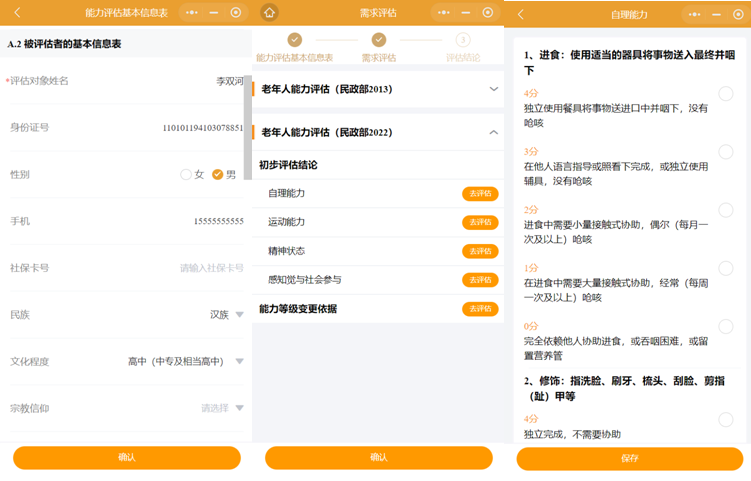751x481 pixels.
Task: Choose 0分 完全依赖他人协助进食 option
Action: tap(726, 327)
